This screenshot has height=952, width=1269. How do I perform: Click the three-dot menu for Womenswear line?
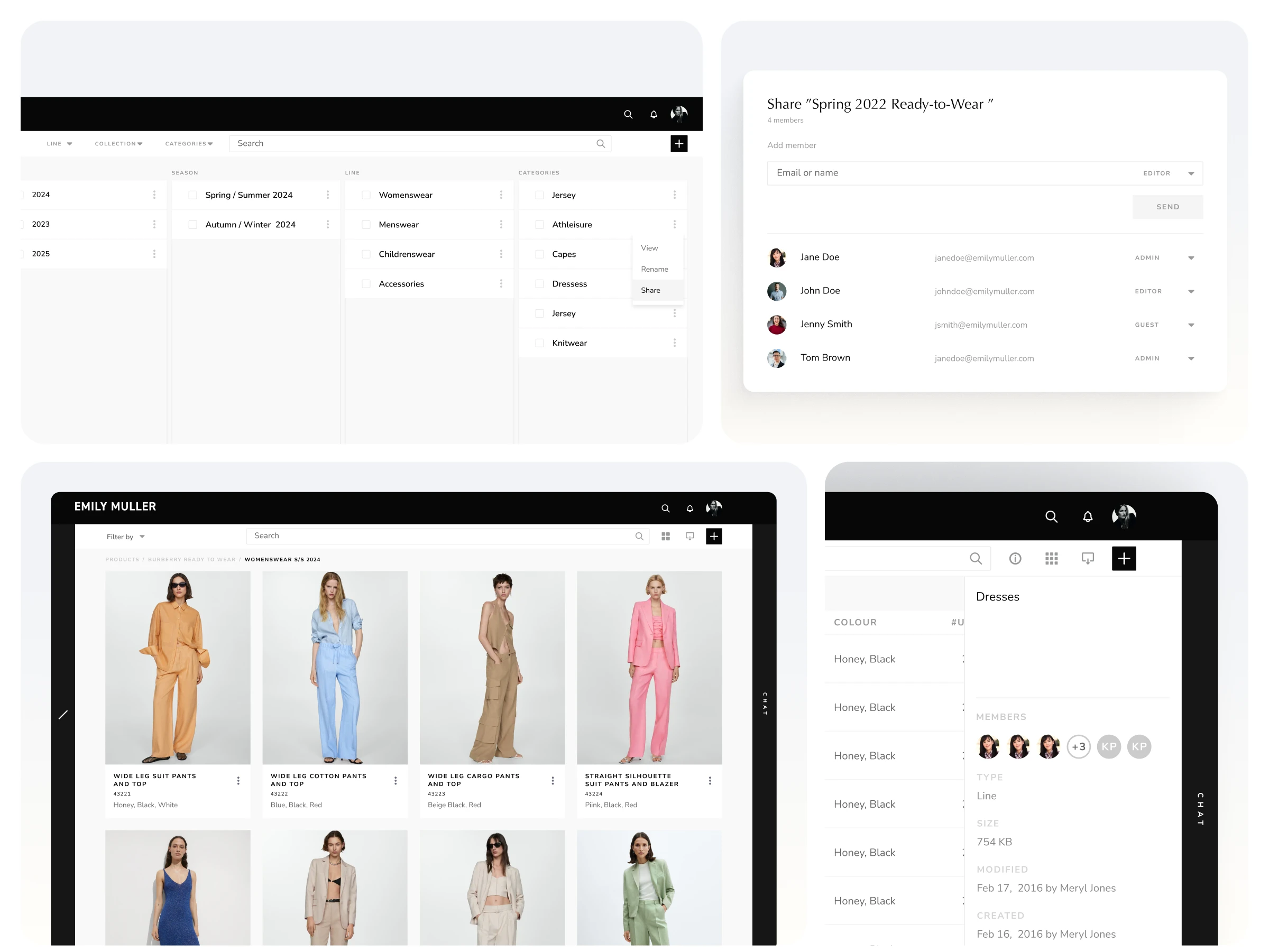click(501, 195)
